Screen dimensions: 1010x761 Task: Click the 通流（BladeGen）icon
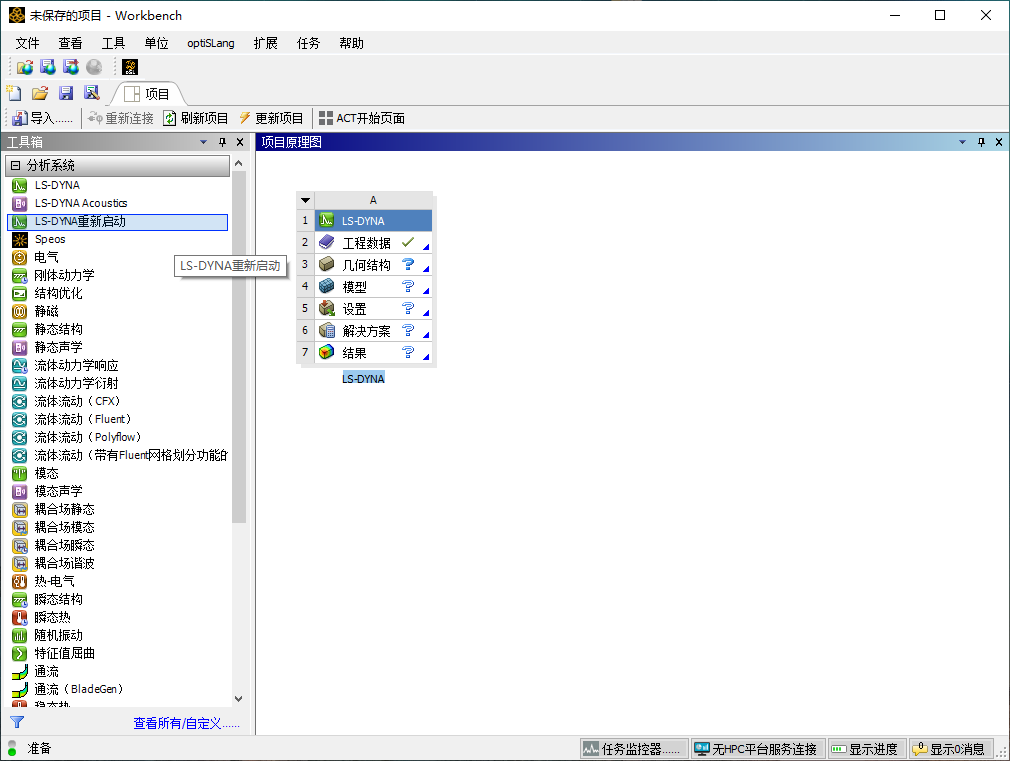(x=20, y=689)
